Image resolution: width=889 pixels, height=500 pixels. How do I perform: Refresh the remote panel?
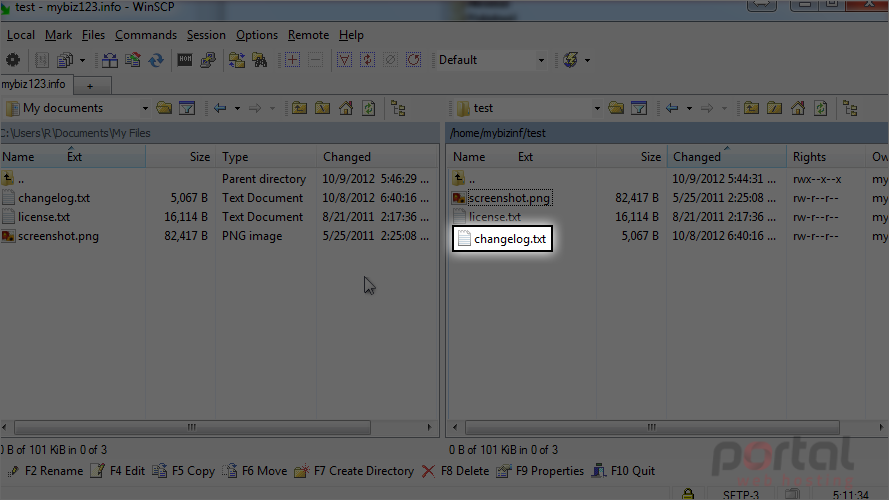click(821, 108)
